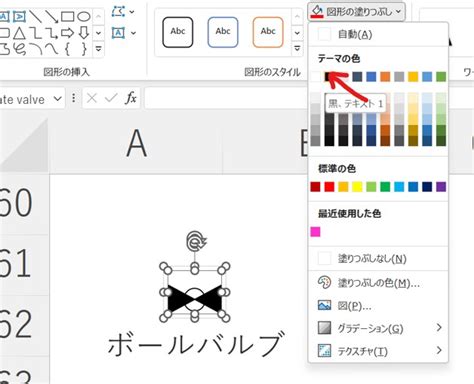Select row 60 header
Screen dimensions: 474x384
point(24,204)
